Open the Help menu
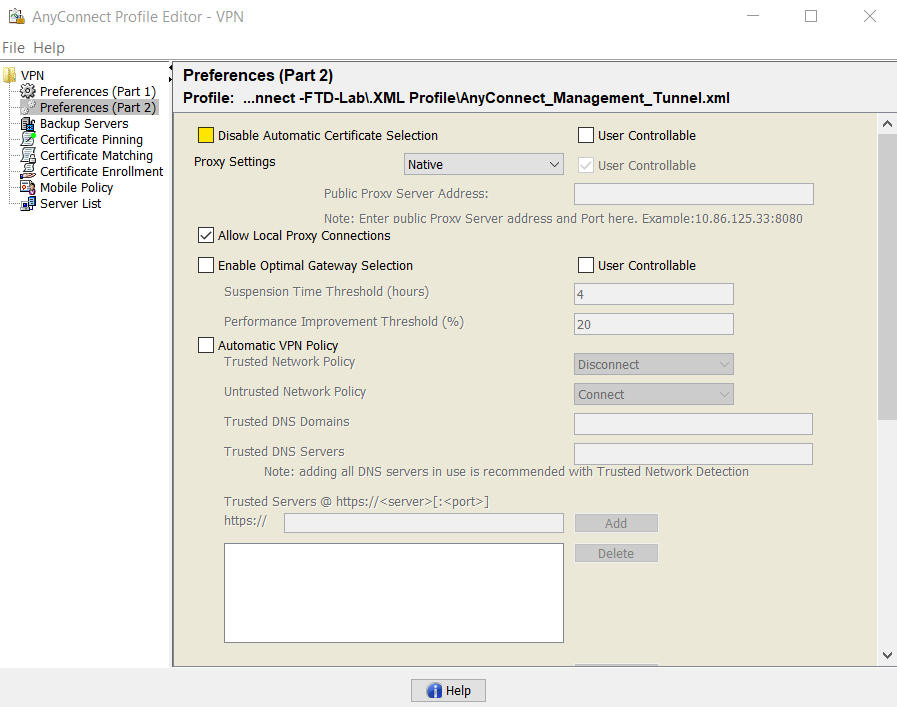Screen dimensions: 897x707 point(49,47)
